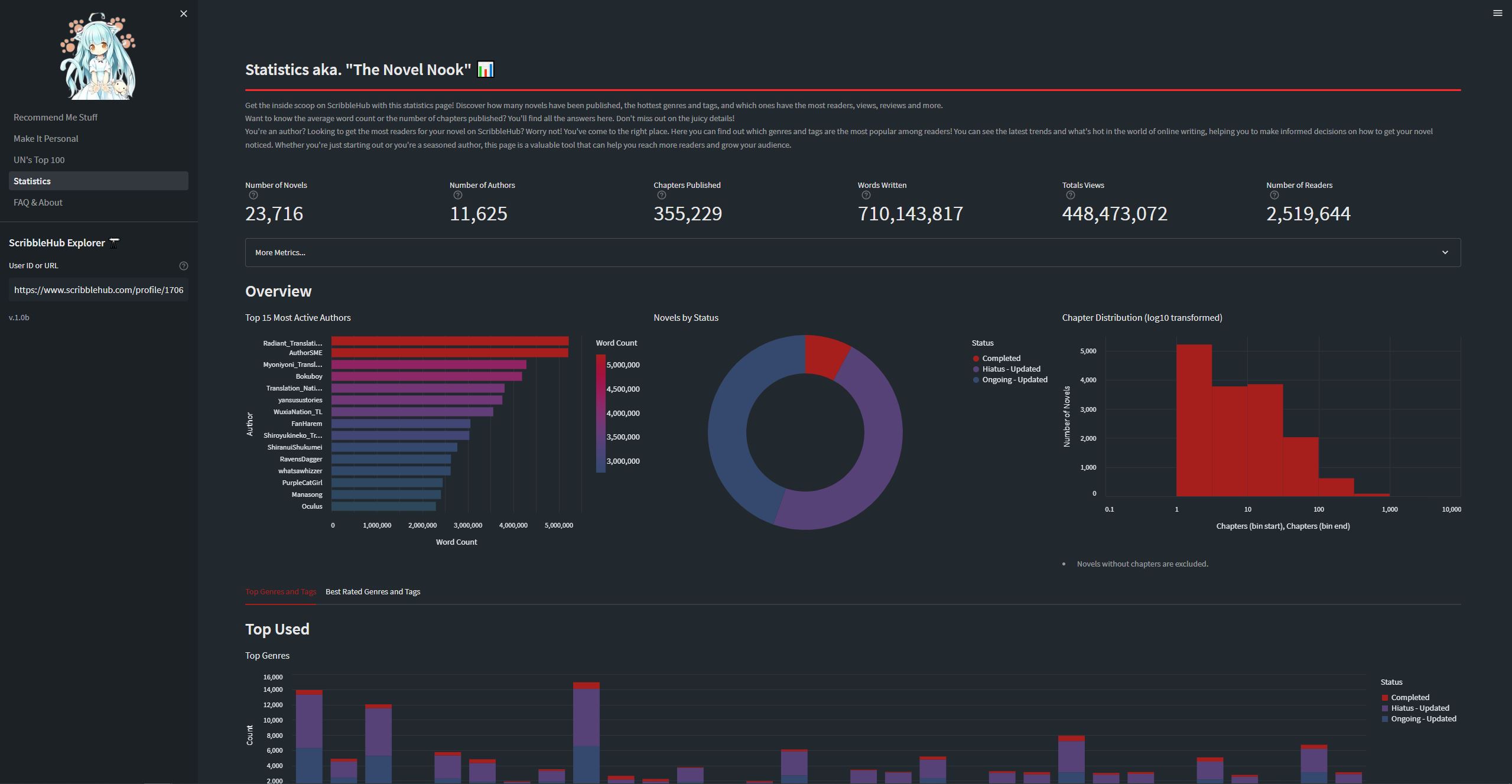The height and width of the screenshot is (784, 1512).
Task: Toggle Hiatus - Updated in donut chart legend
Action: [1010, 369]
